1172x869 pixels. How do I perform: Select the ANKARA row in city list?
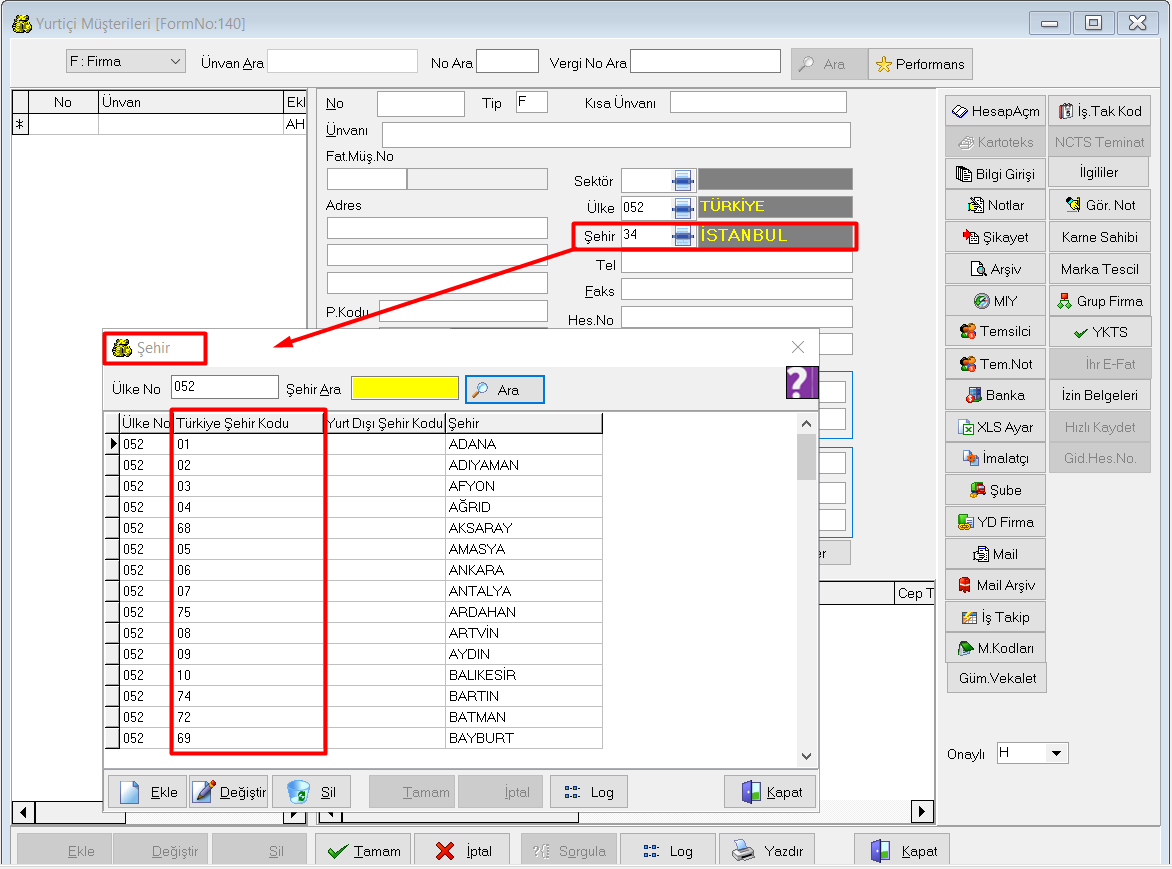point(476,570)
